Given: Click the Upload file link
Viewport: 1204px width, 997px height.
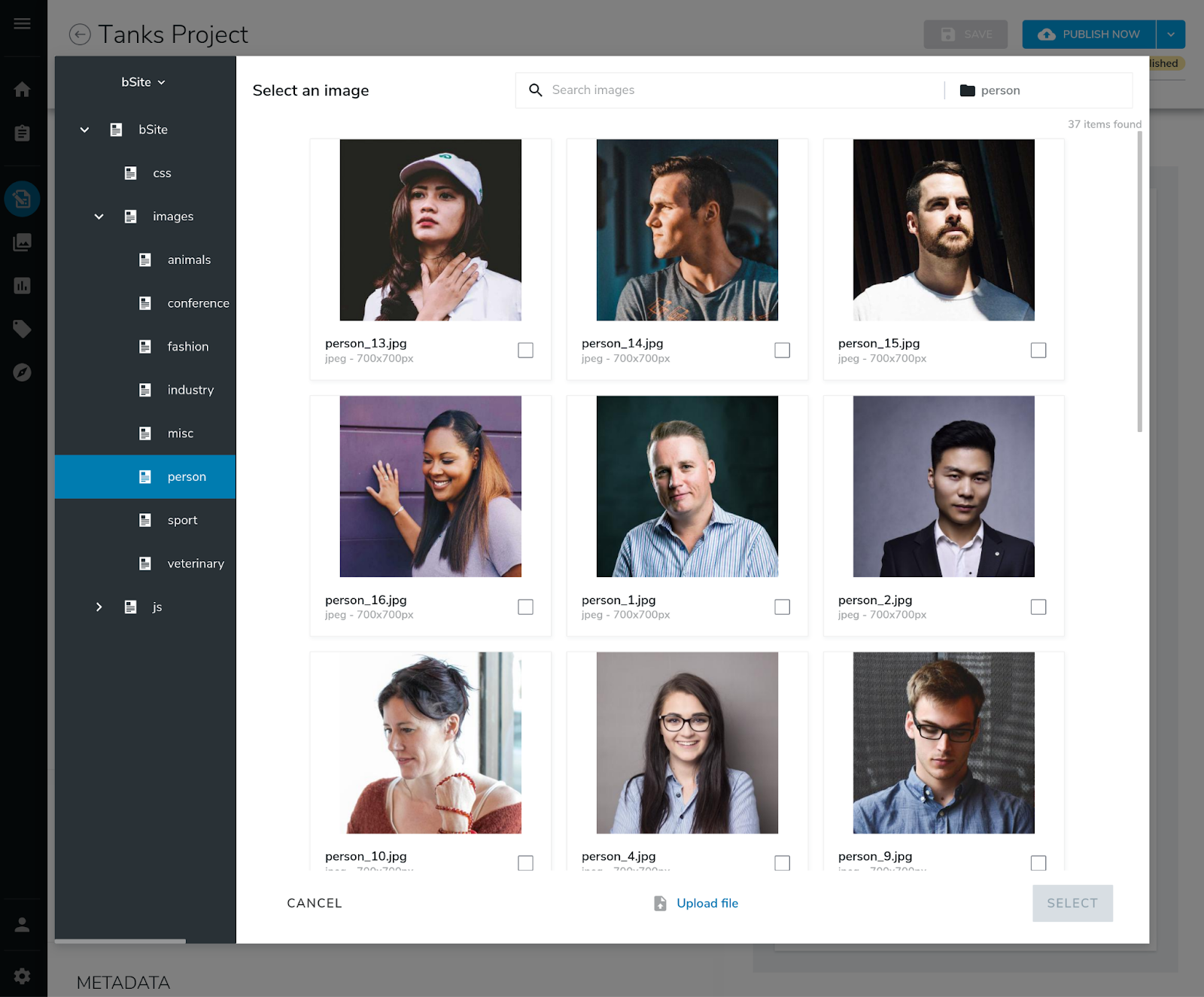Looking at the screenshot, I should 707,903.
